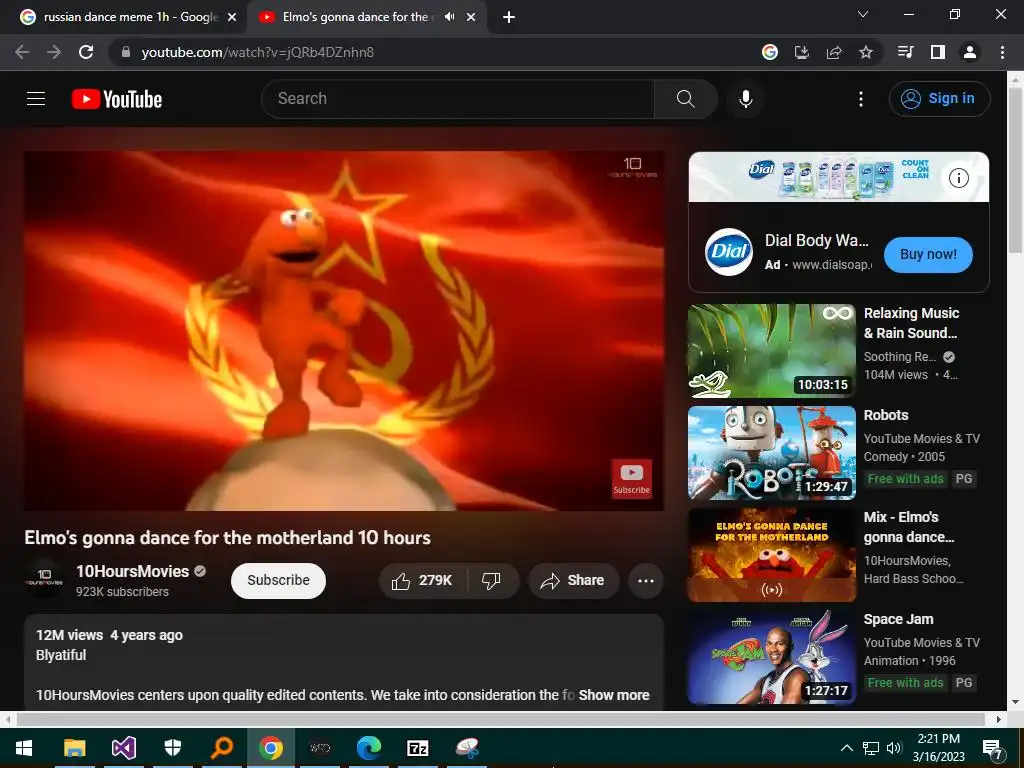1024x768 pixels.
Task: Dislike the video with thumbs down
Action: point(491,581)
